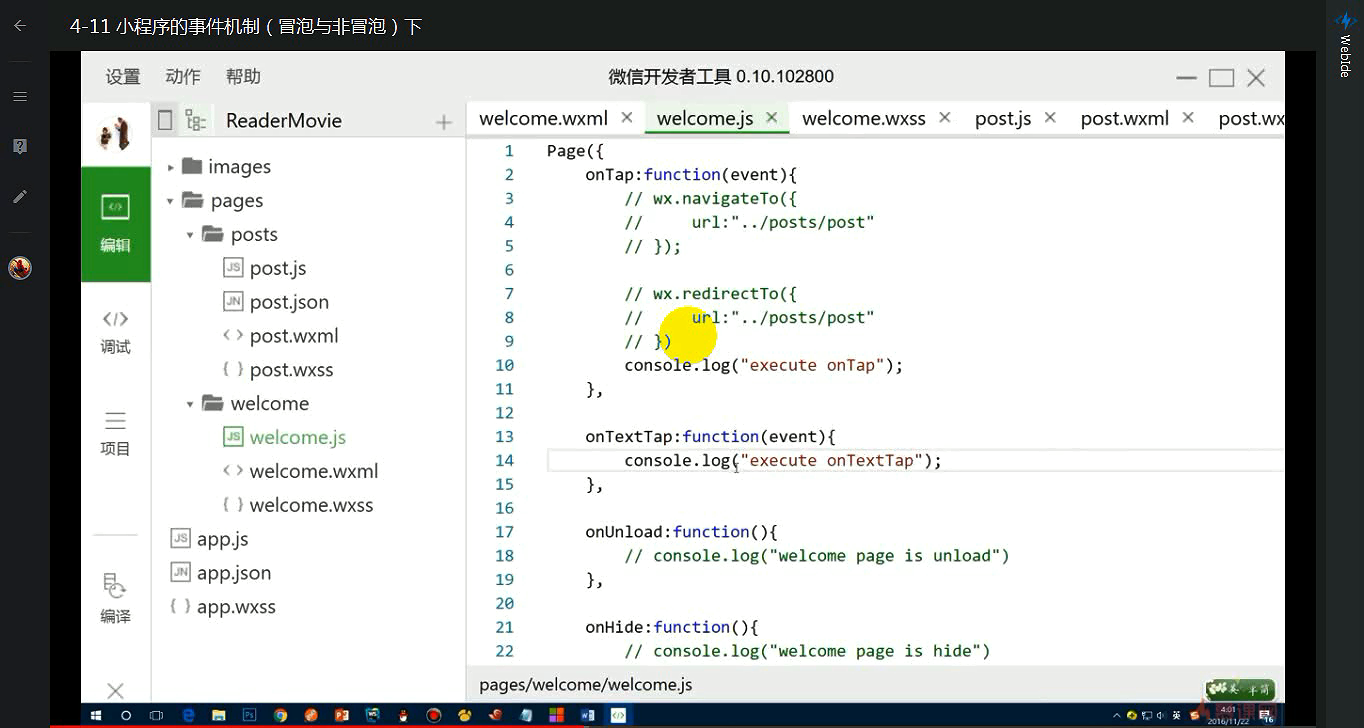Viewport: 1364px width, 728px height.
Task: Open the 编辑 (edit) sidebar panel
Action: click(x=115, y=223)
